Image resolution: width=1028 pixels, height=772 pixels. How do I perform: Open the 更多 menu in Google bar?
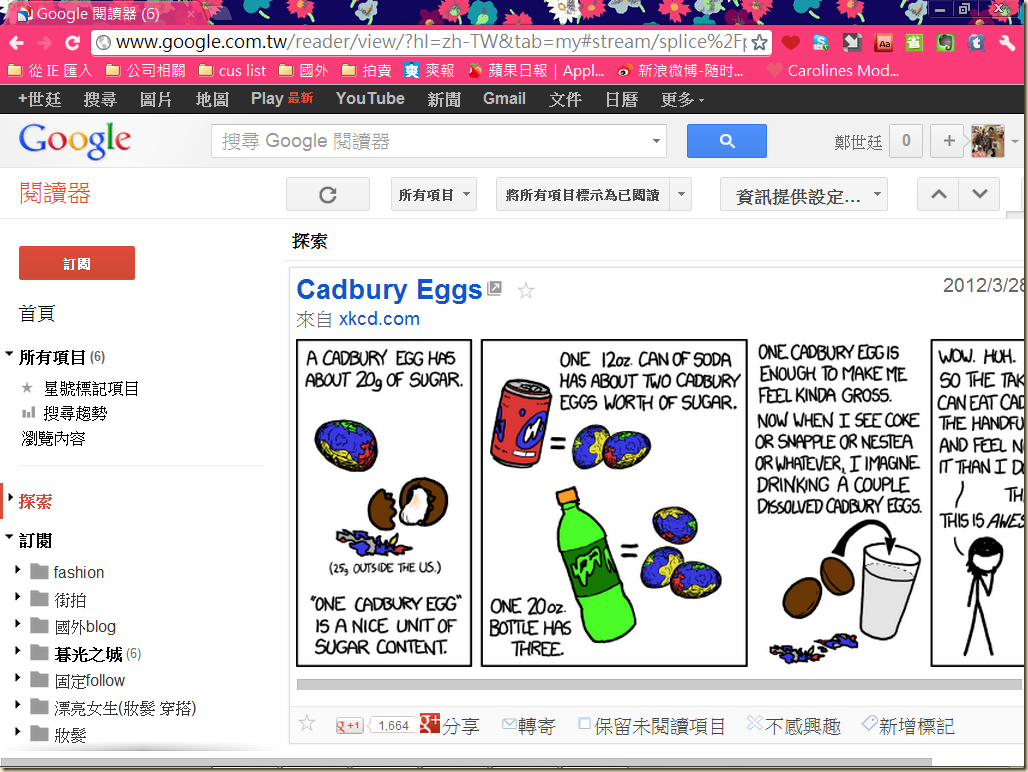pyautogui.click(x=682, y=99)
